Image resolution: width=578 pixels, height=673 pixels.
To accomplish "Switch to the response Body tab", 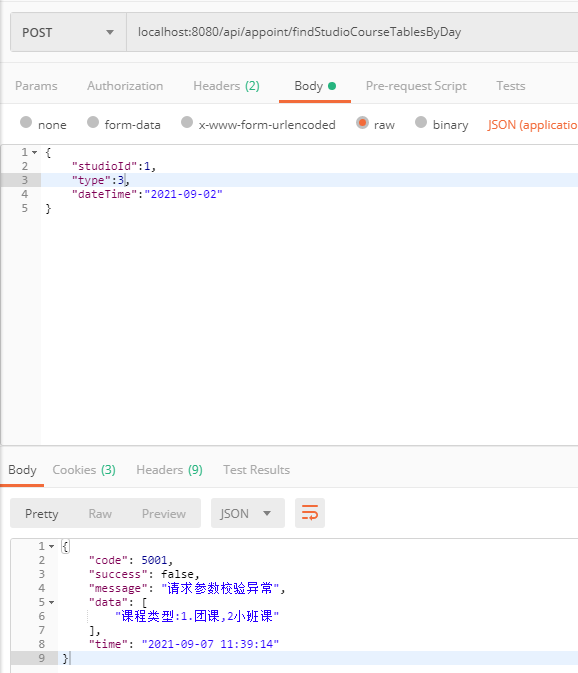I will pos(22,470).
